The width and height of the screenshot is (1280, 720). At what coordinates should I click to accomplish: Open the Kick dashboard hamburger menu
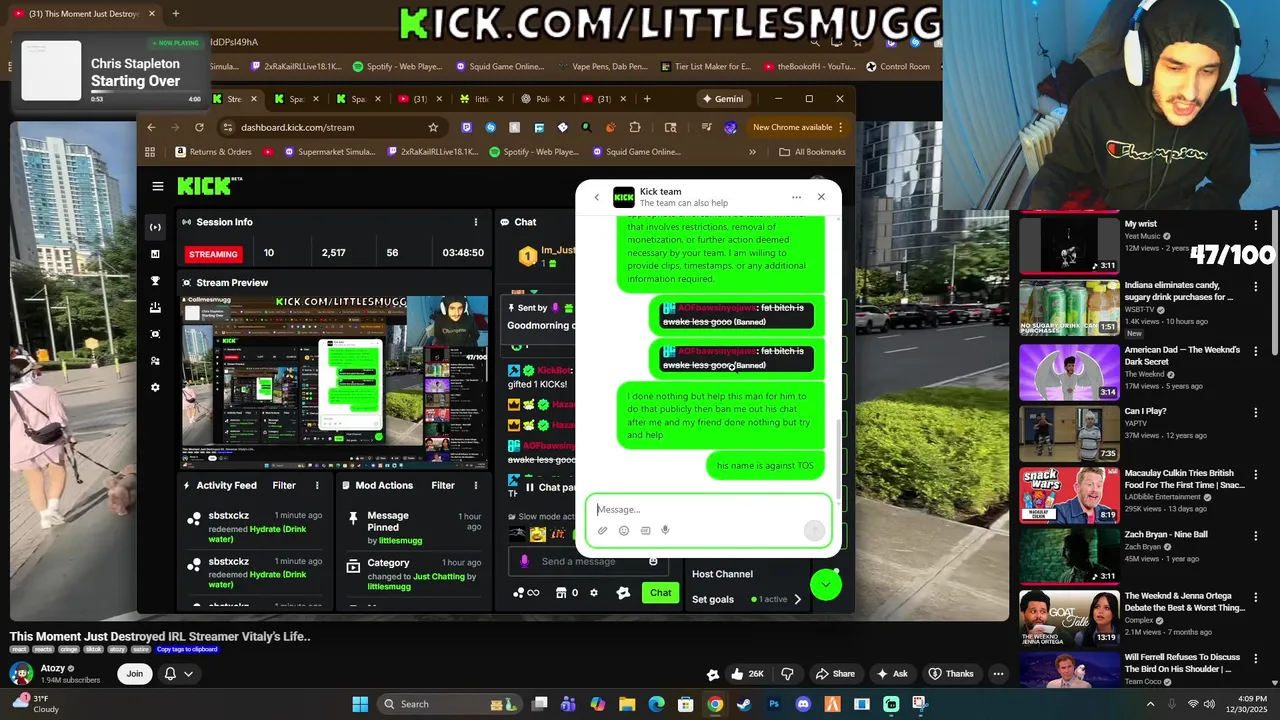157,186
